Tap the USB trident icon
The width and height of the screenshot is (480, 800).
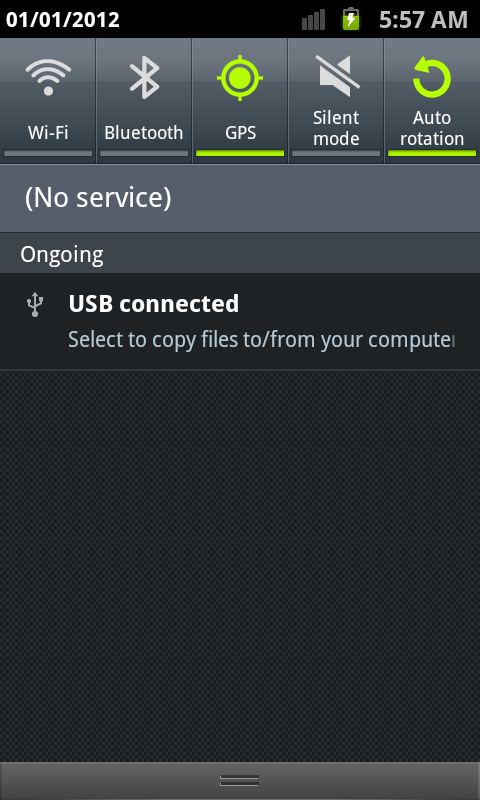pos(35,305)
